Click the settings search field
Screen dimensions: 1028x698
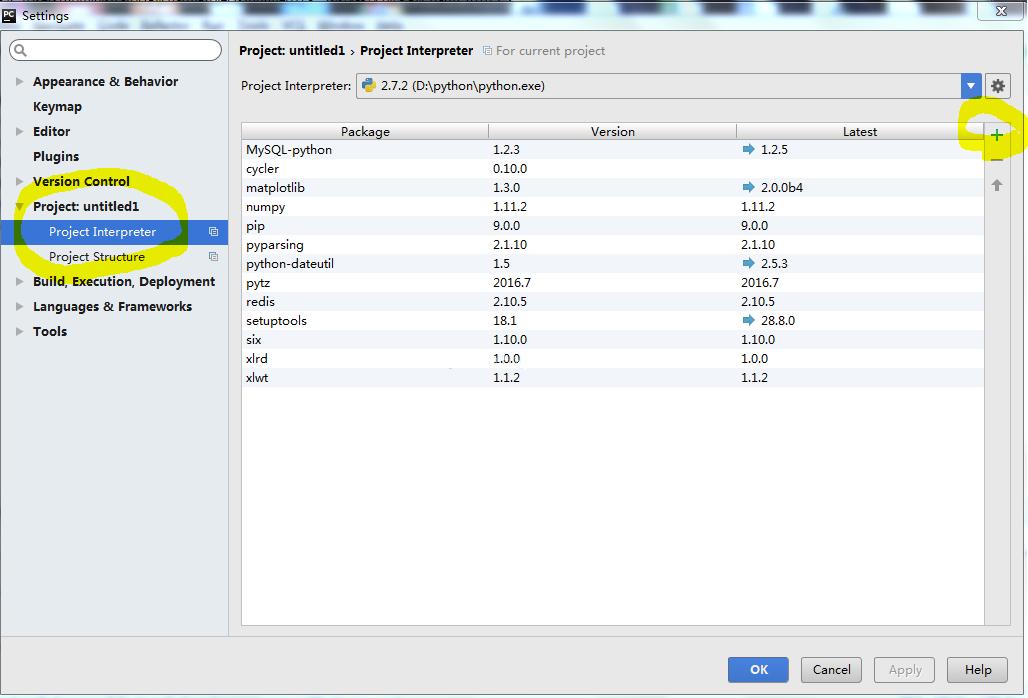[116, 50]
